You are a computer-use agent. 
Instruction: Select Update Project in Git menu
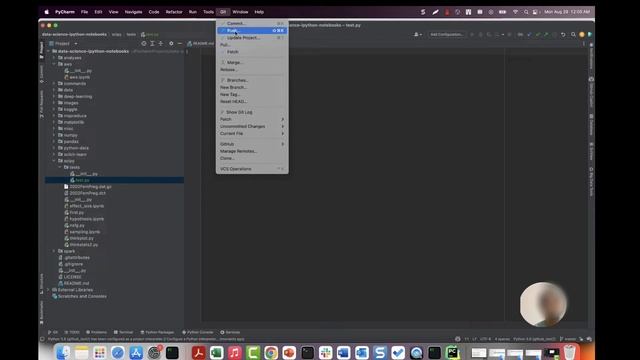point(252,38)
